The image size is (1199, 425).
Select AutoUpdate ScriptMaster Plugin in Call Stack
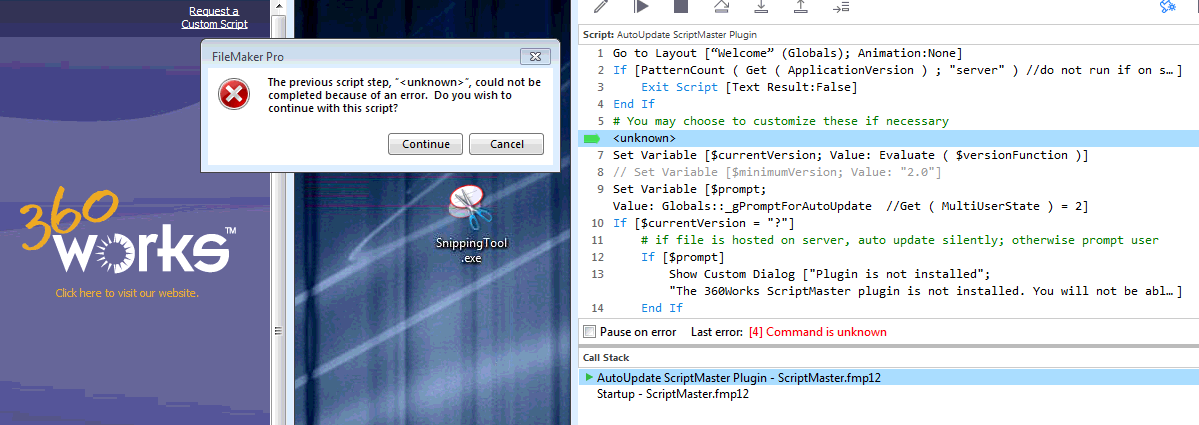point(887,377)
